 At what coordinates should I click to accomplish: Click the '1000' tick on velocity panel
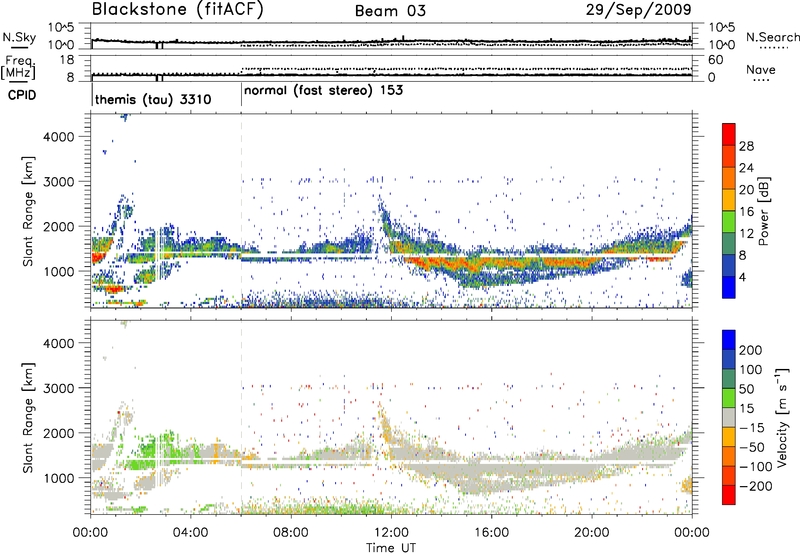(x=59, y=478)
